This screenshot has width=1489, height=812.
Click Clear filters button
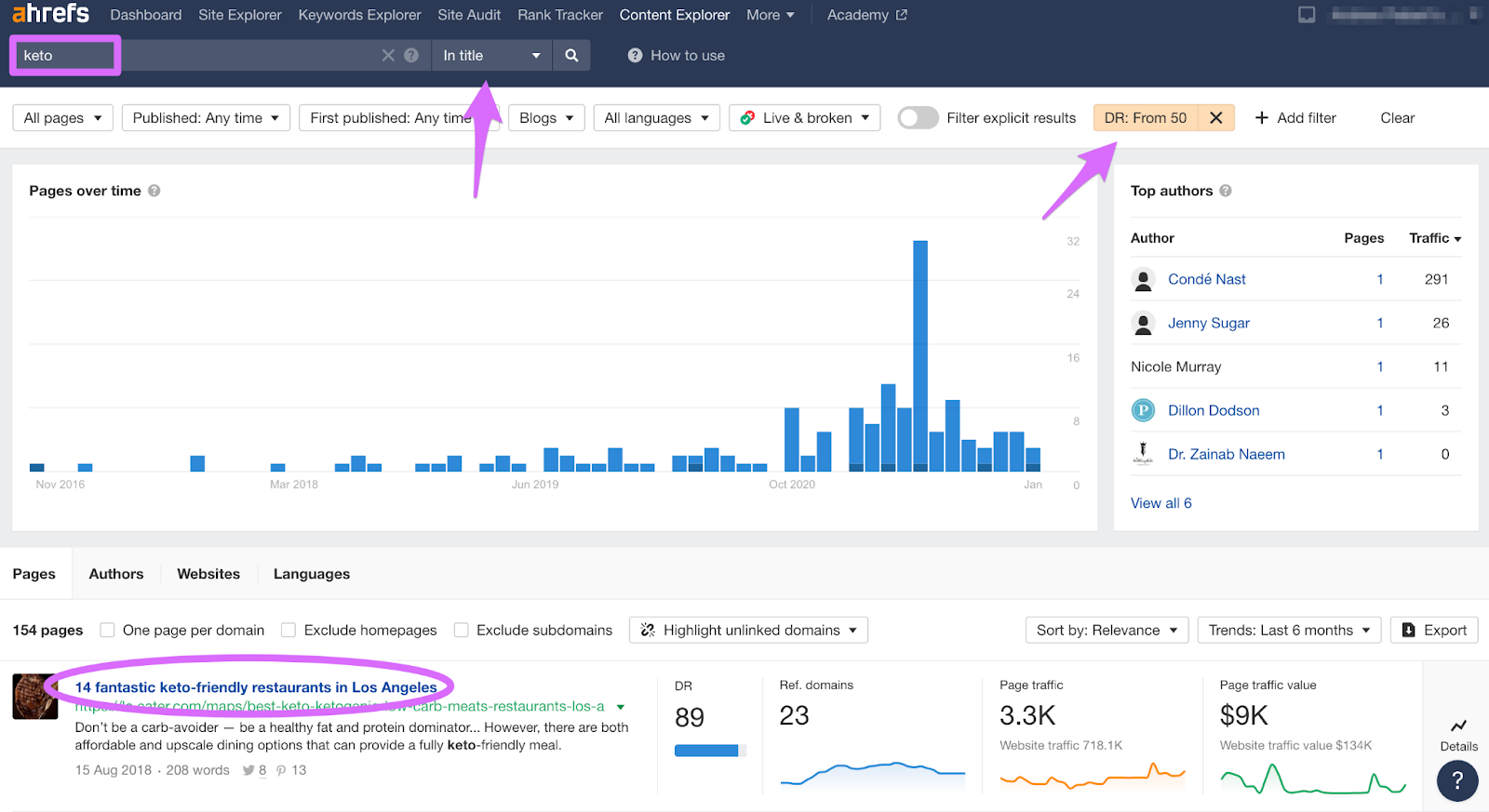click(1397, 118)
